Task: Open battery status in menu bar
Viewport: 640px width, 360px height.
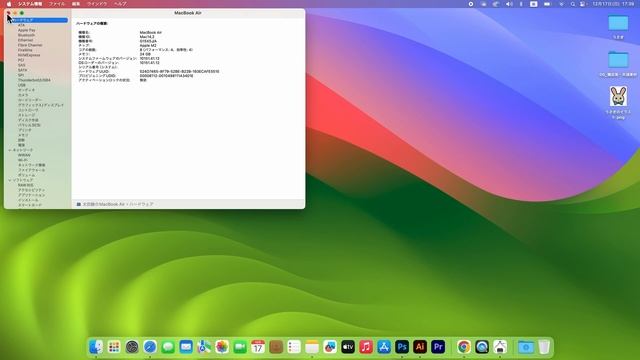Action: click(547, 4)
